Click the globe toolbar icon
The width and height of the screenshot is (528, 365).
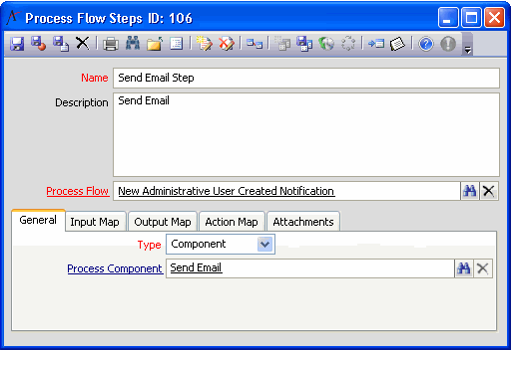(326, 44)
